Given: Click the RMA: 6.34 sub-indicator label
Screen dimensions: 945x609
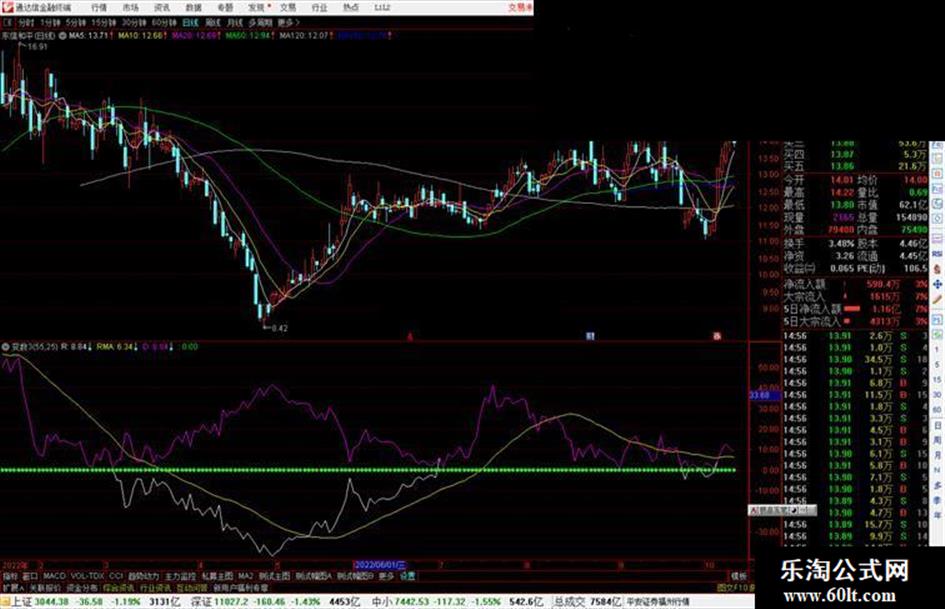Looking at the screenshot, I should tap(115, 347).
